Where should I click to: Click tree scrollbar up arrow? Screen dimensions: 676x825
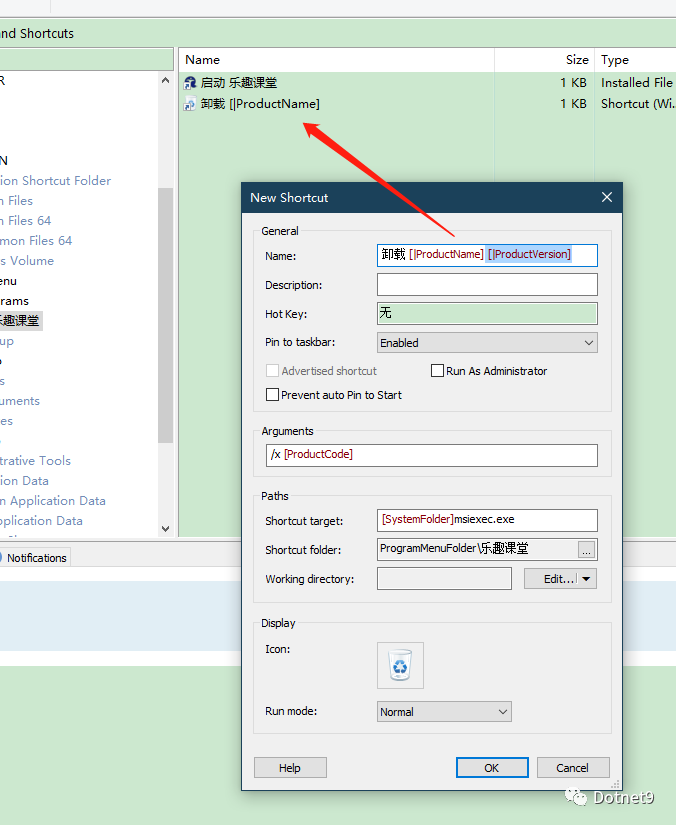point(165,81)
